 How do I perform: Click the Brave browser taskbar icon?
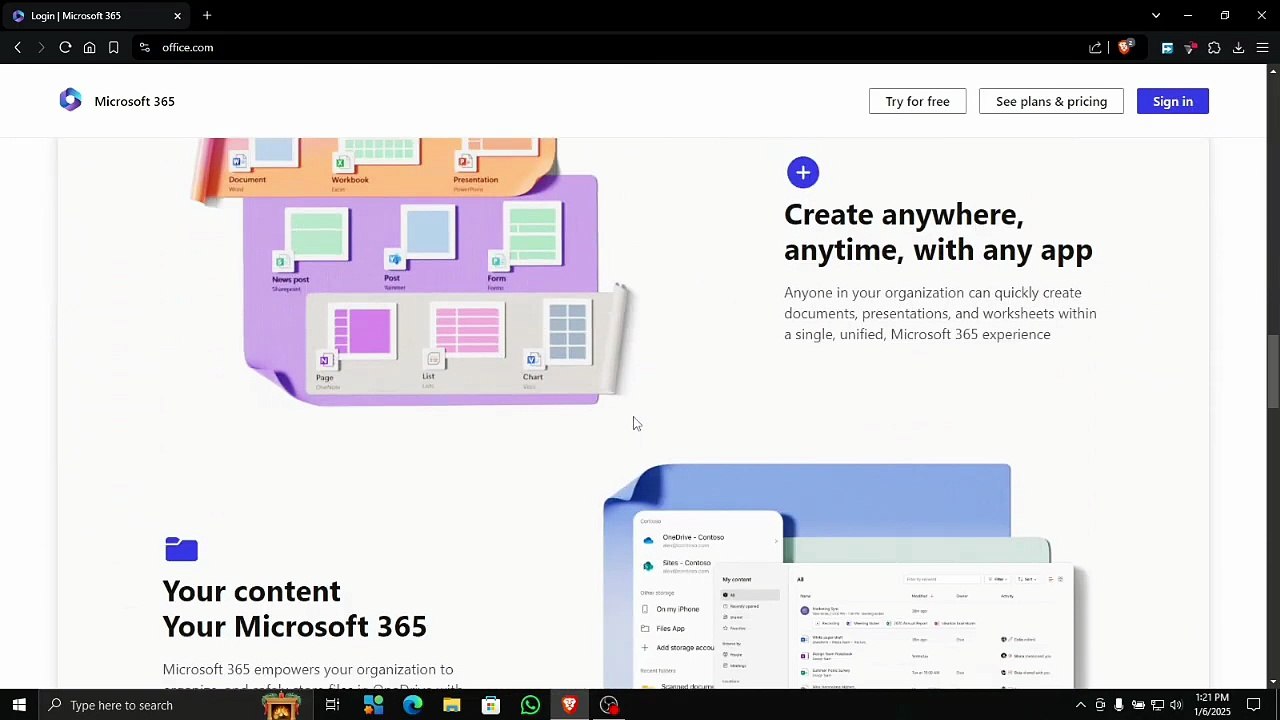pos(569,705)
